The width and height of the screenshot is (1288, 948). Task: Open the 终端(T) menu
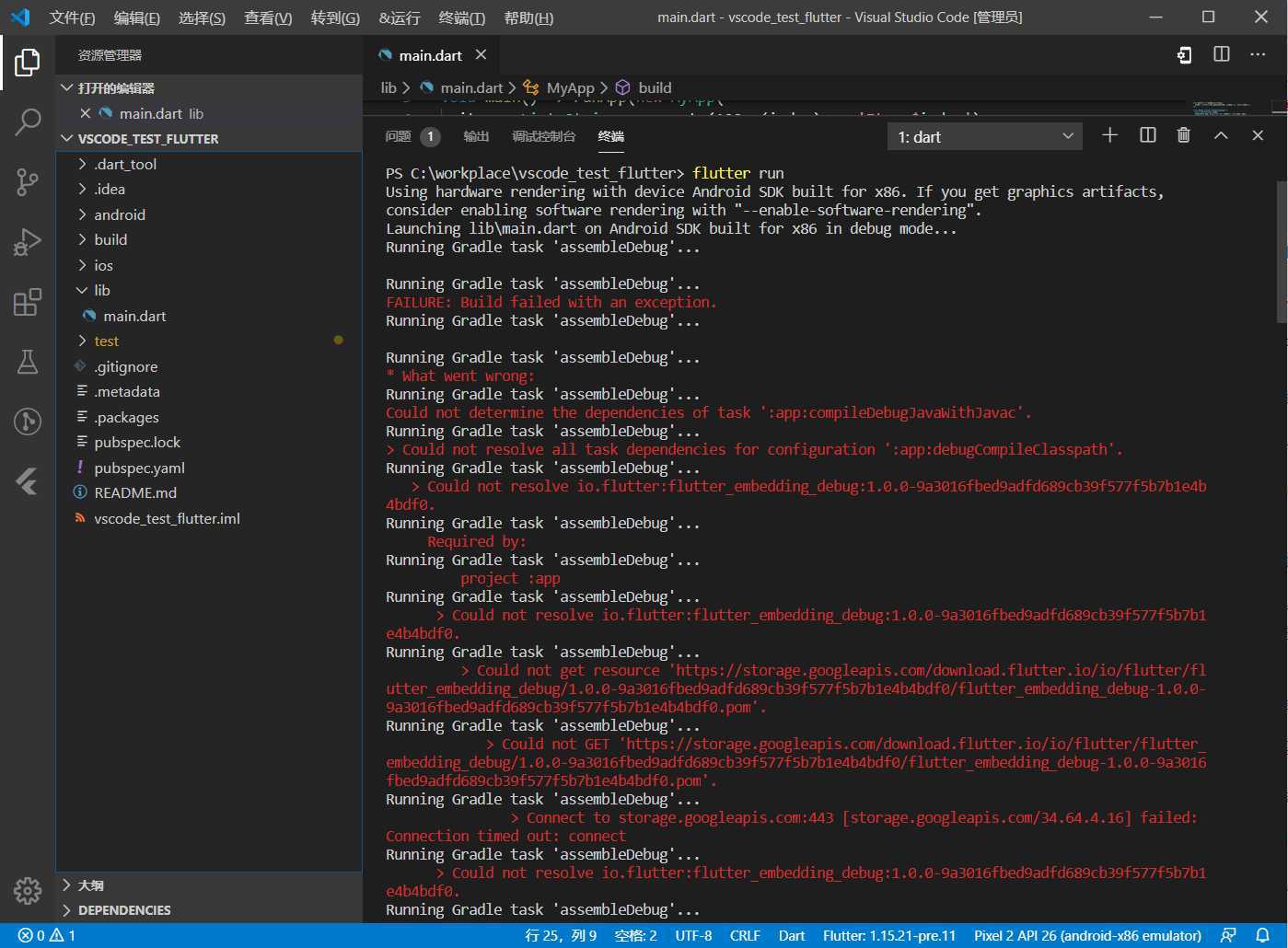[x=462, y=17]
